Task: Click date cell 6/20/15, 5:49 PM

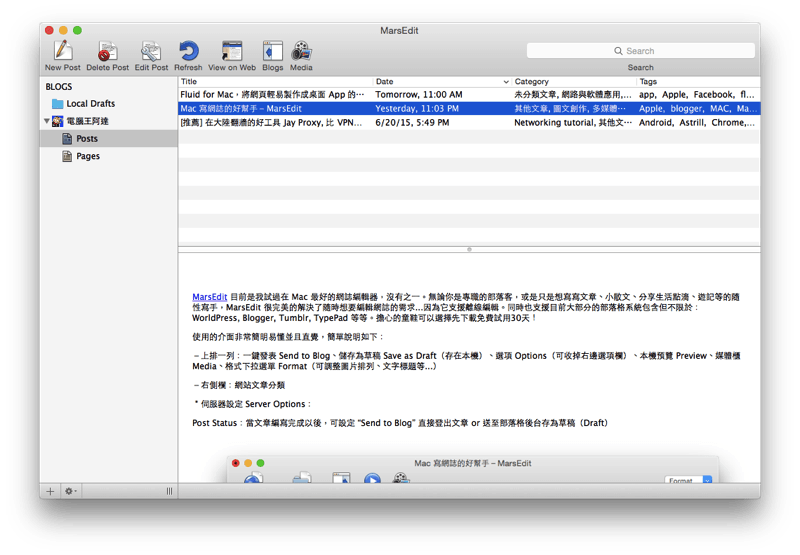Action: click(x=412, y=122)
